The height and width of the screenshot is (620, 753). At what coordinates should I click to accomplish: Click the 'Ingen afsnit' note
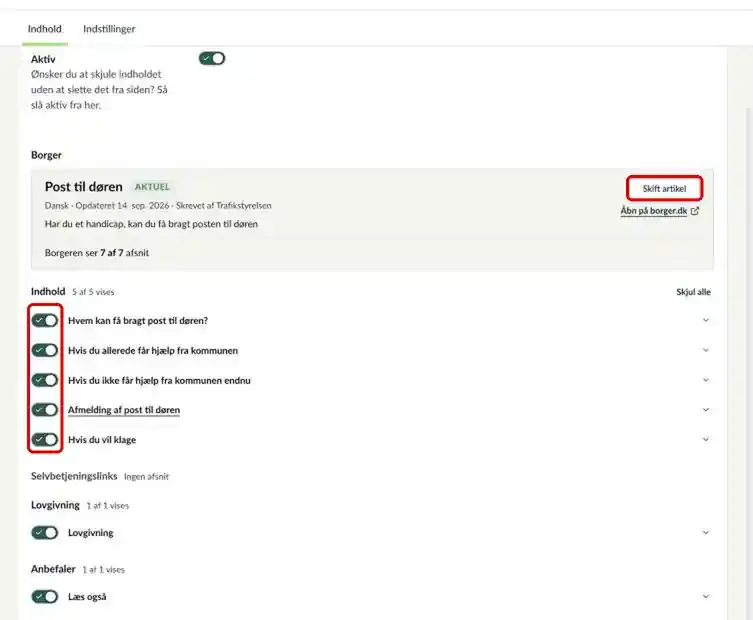click(x=146, y=476)
